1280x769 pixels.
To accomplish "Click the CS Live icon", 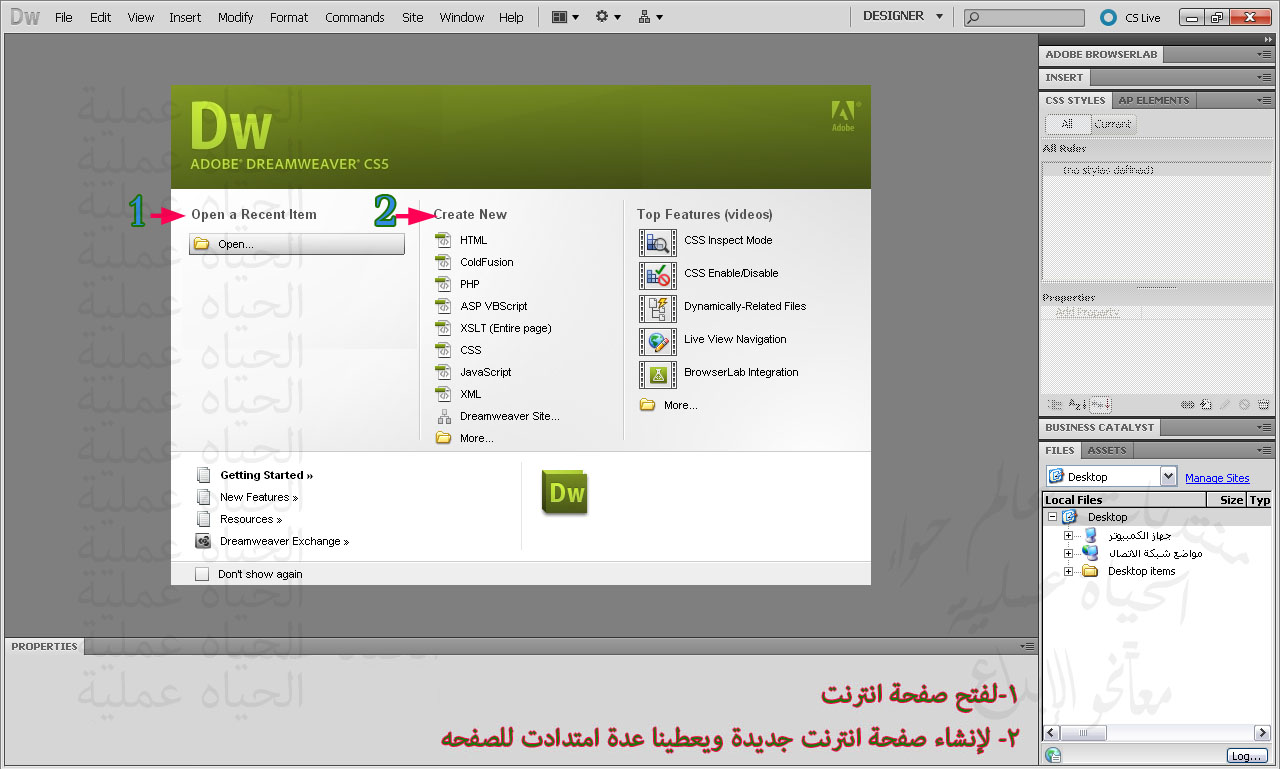I will [x=1108, y=17].
